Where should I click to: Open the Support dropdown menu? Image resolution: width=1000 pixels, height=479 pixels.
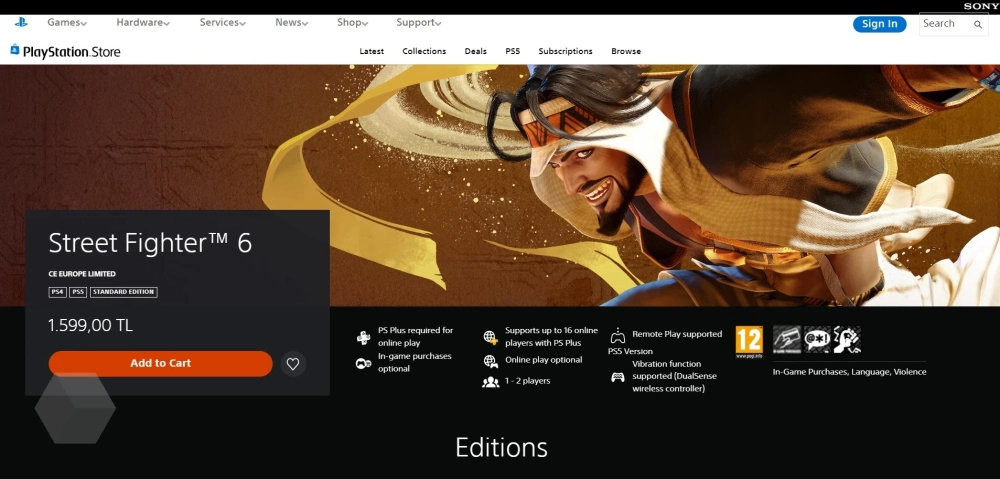418,23
